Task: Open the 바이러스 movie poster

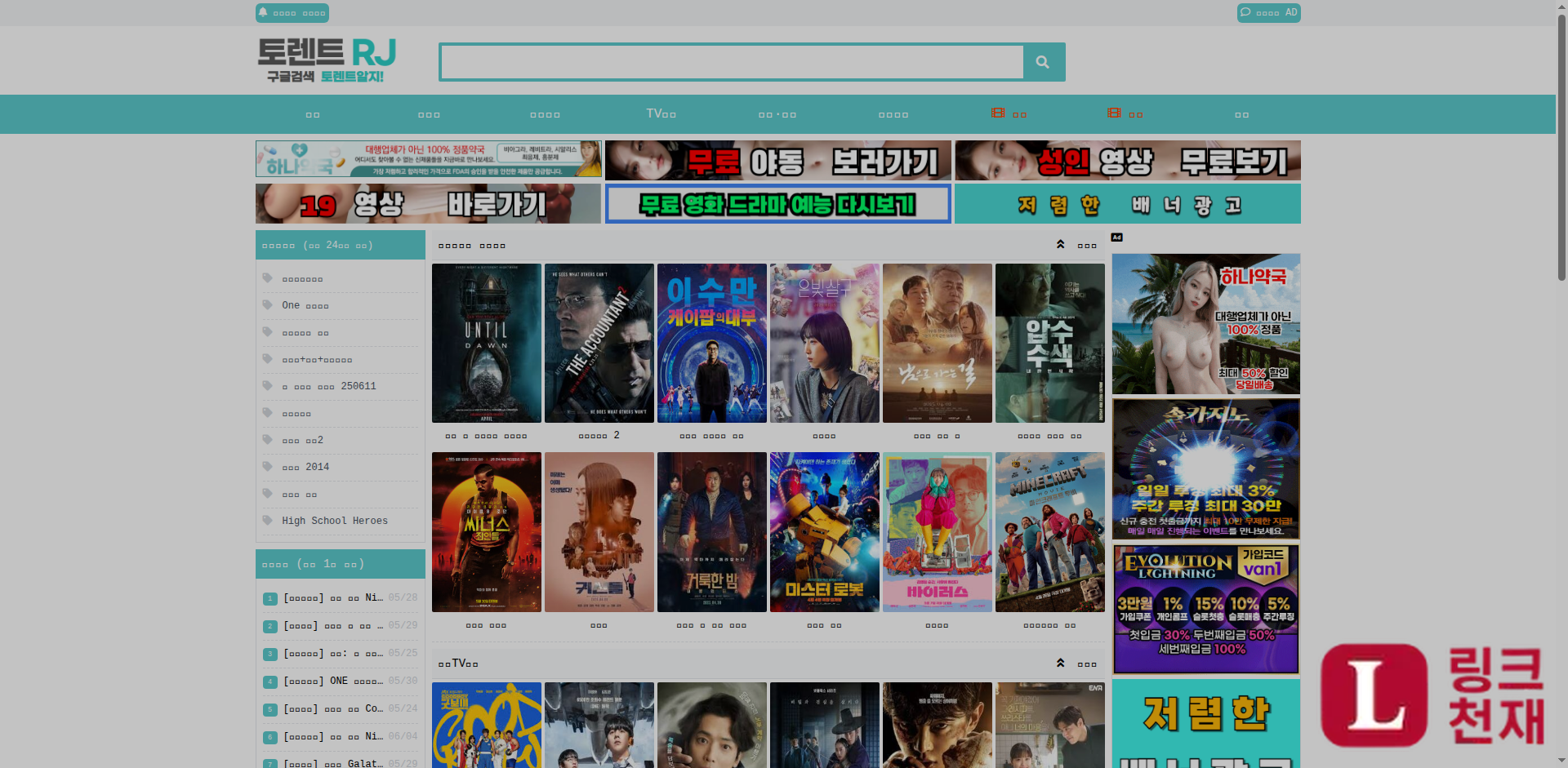Action: click(x=938, y=532)
